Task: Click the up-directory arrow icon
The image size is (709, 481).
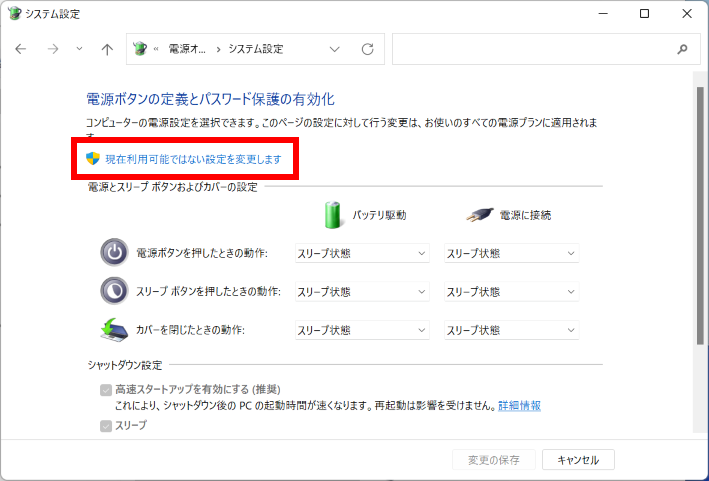Action: [107, 49]
